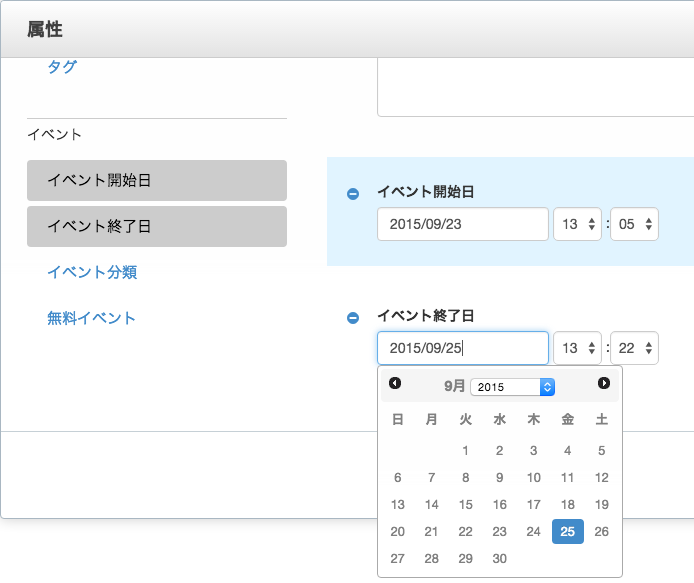Open the start date hour selector showing 13
Screen dimensions: 694x583
(577, 224)
